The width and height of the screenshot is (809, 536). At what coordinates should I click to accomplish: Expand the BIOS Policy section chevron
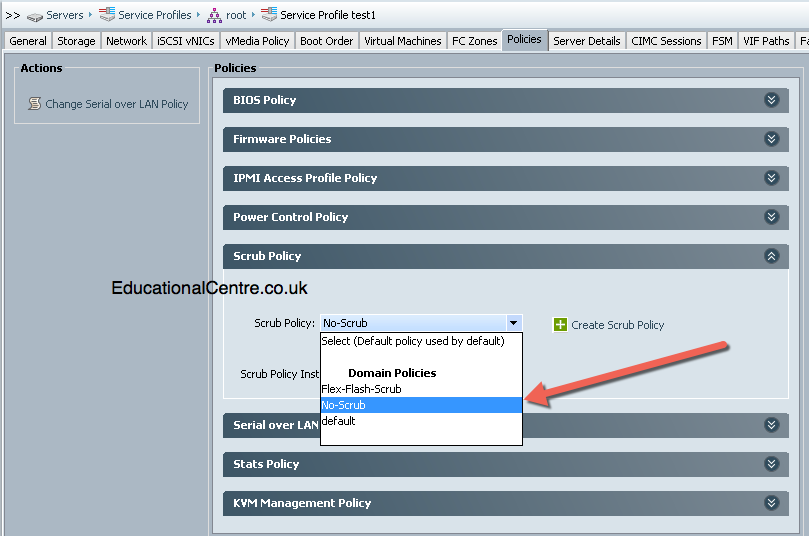pyautogui.click(x=771, y=100)
